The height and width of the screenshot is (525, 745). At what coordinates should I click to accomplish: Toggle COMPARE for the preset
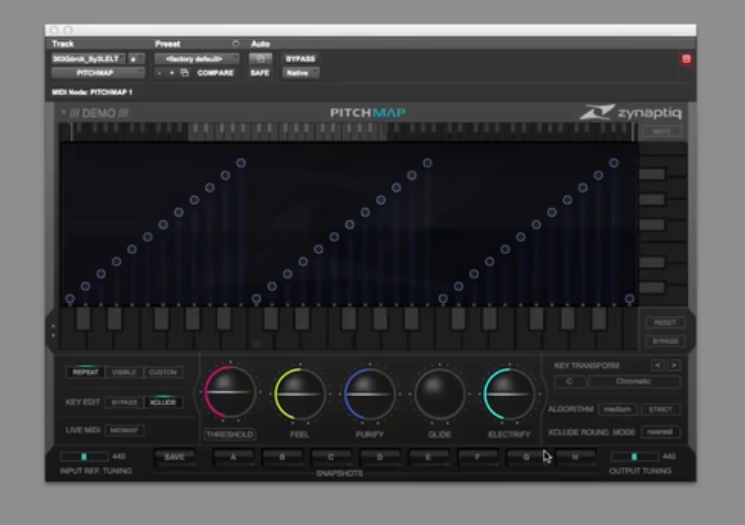click(215, 73)
